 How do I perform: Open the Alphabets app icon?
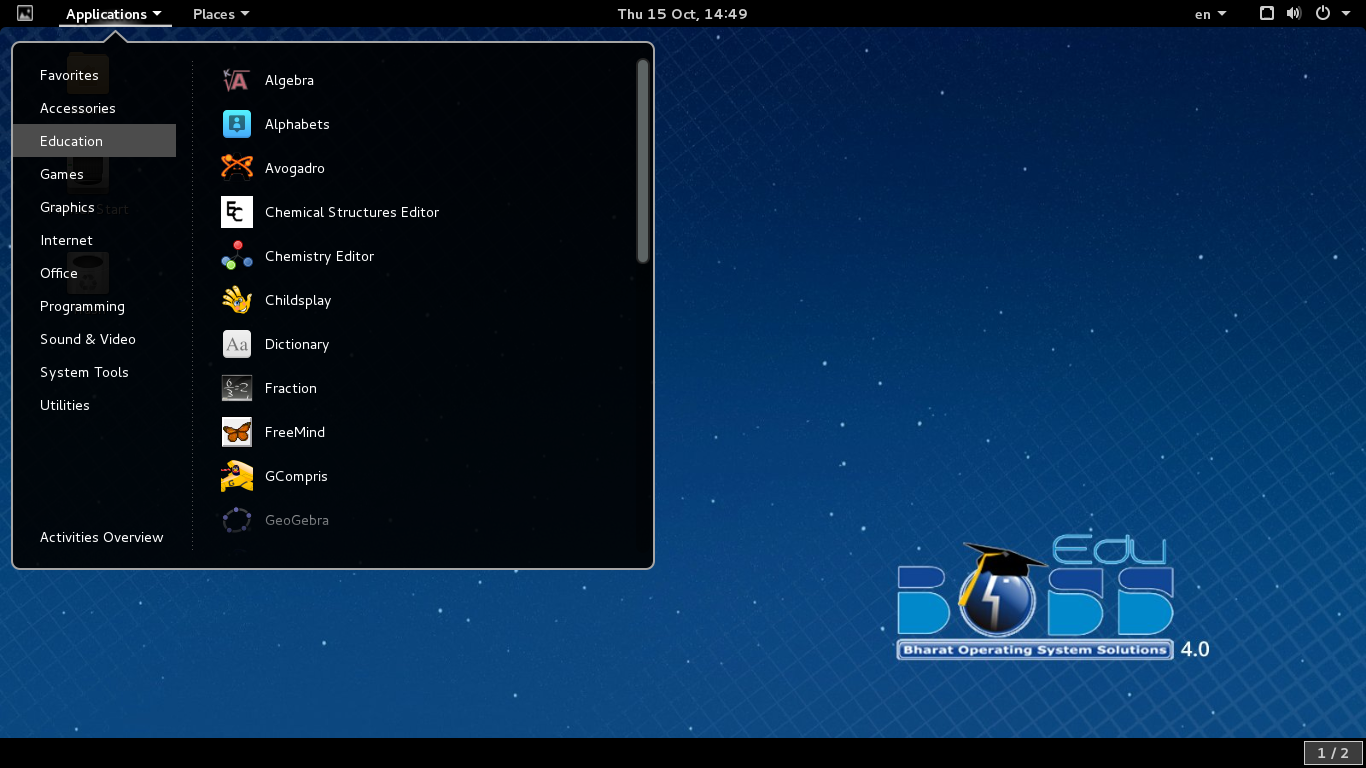click(x=237, y=124)
